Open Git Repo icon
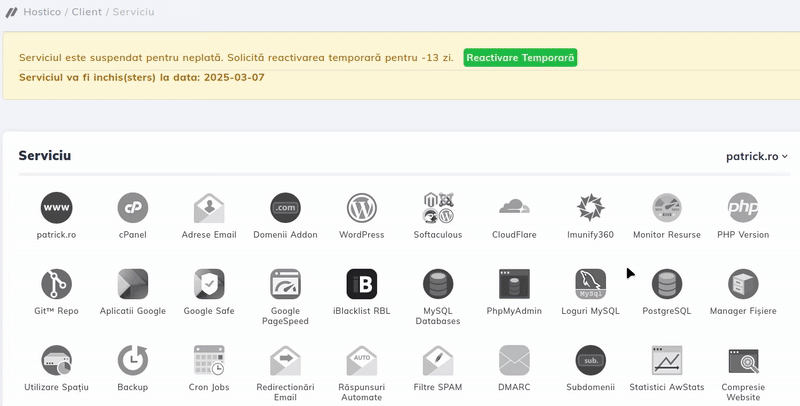 click(x=56, y=284)
